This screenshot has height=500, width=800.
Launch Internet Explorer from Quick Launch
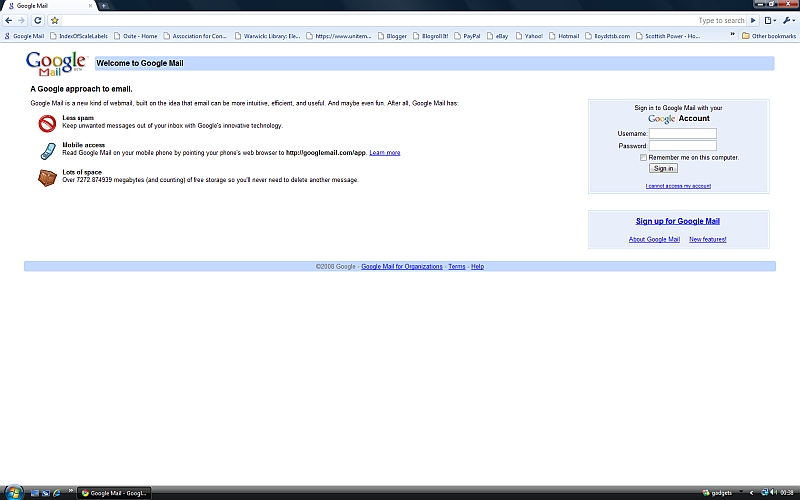pos(57,493)
